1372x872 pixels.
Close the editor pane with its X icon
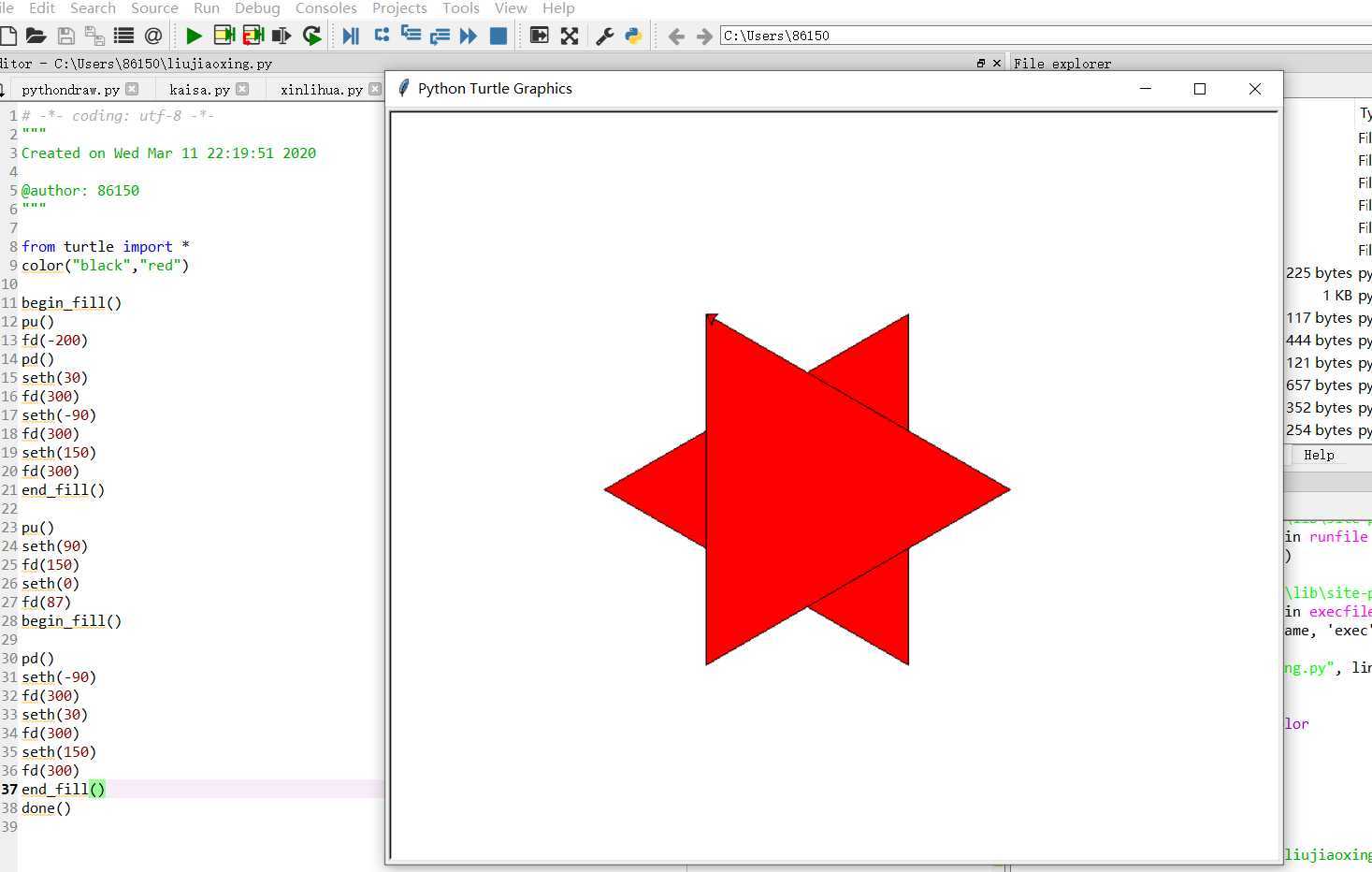(x=996, y=64)
